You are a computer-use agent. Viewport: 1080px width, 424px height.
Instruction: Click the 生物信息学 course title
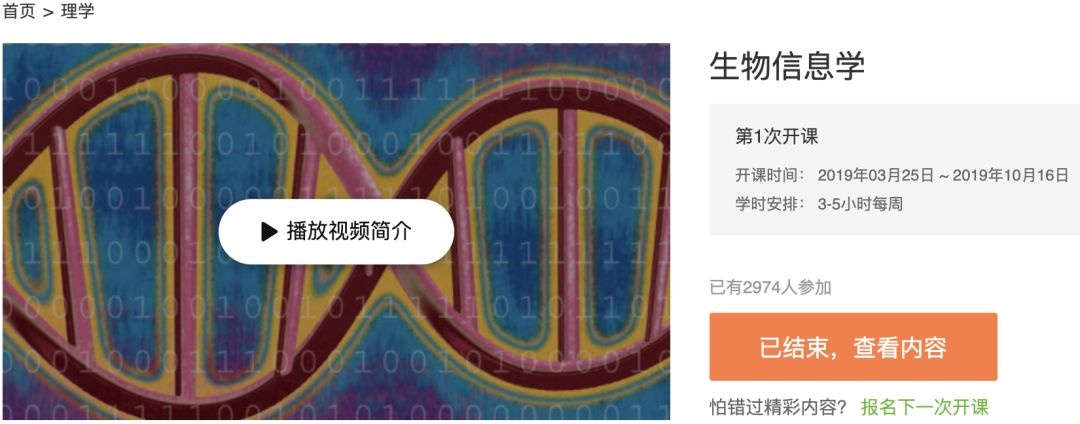[787, 66]
